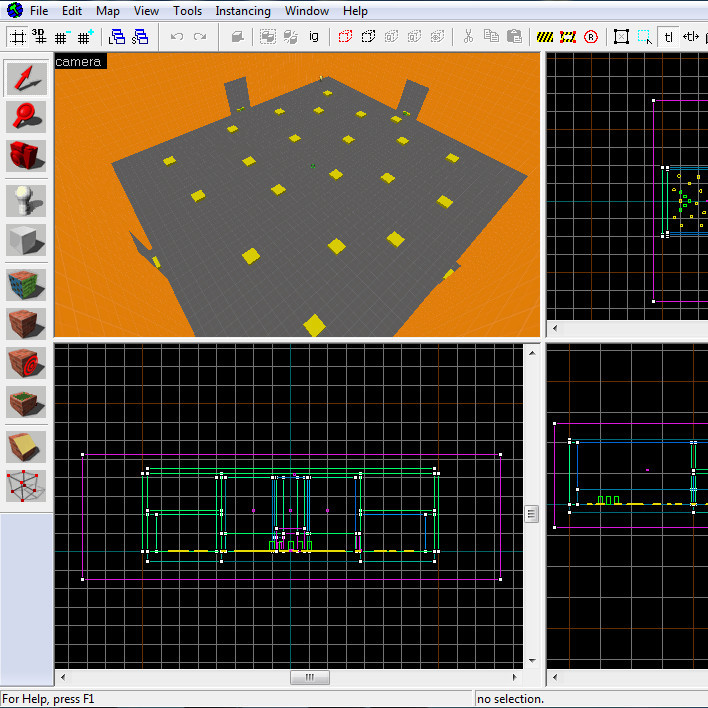This screenshot has width=708, height=708.
Task: Select the Magnify tool
Action: click(26, 117)
